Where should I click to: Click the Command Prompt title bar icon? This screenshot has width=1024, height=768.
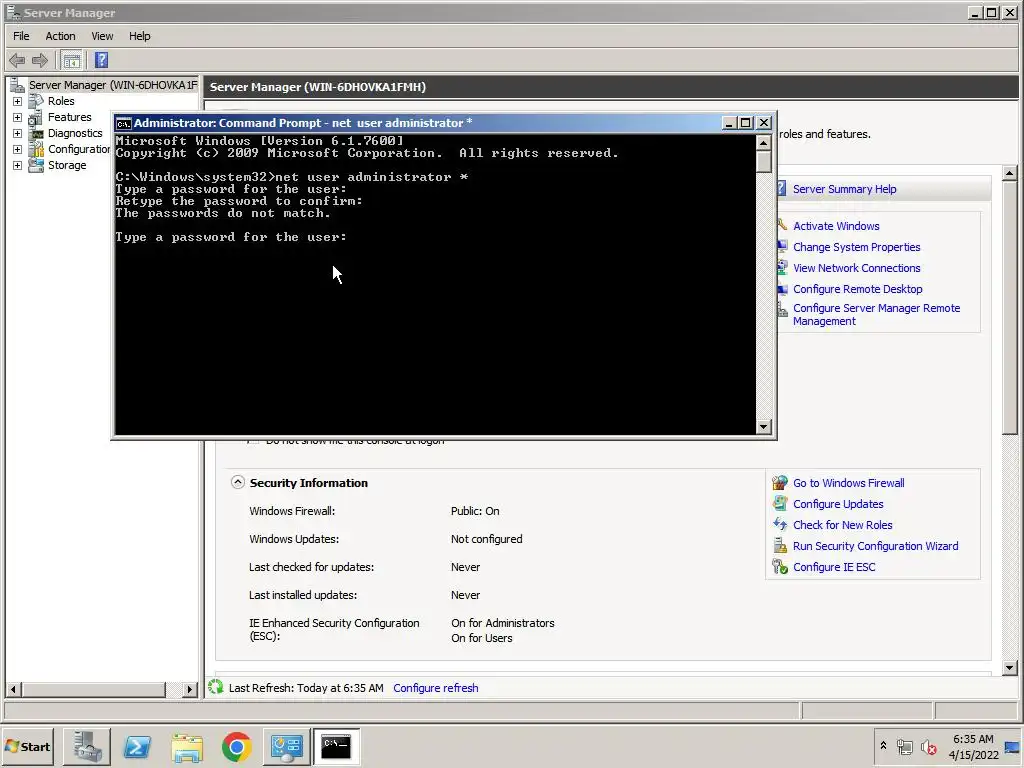click(123, 123)
